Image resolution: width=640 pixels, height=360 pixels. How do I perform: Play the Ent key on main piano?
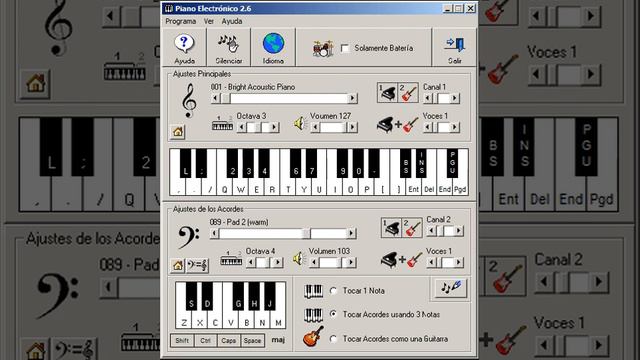point(413,189)
